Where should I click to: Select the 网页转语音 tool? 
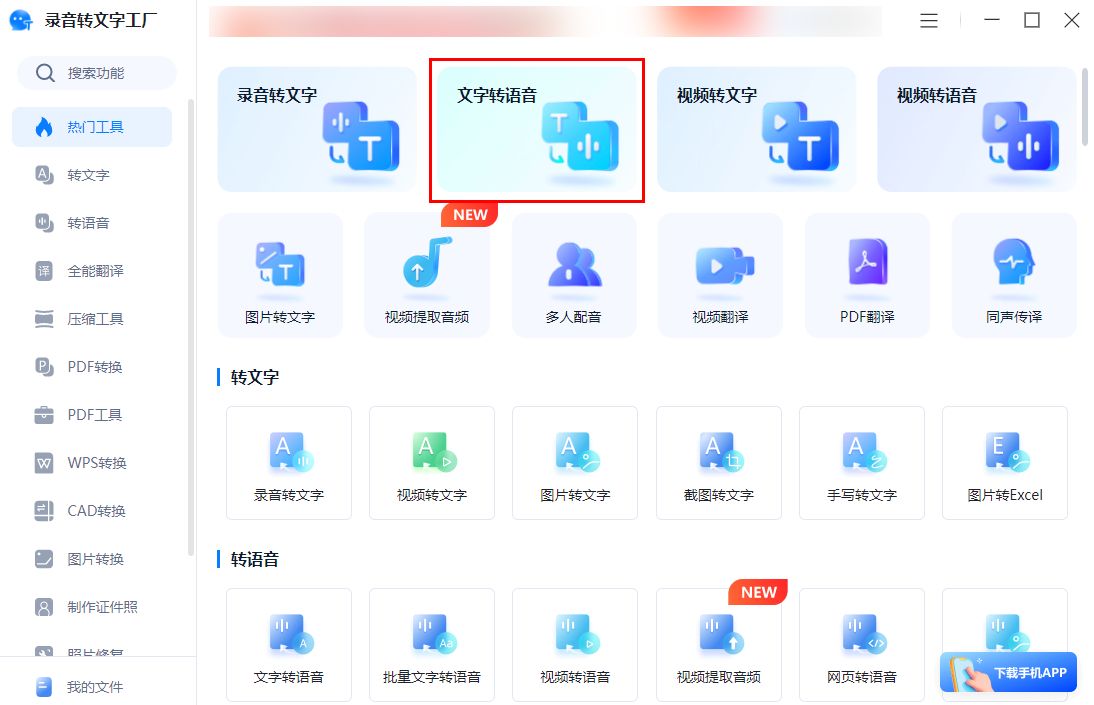click(x=862, y=645)
